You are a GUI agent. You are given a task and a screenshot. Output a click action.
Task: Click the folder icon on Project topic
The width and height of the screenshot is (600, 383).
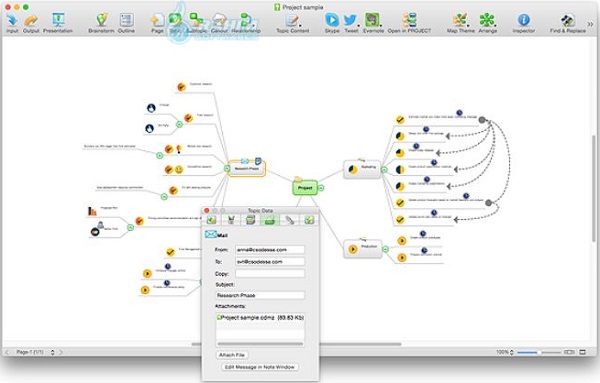(298, 179)
